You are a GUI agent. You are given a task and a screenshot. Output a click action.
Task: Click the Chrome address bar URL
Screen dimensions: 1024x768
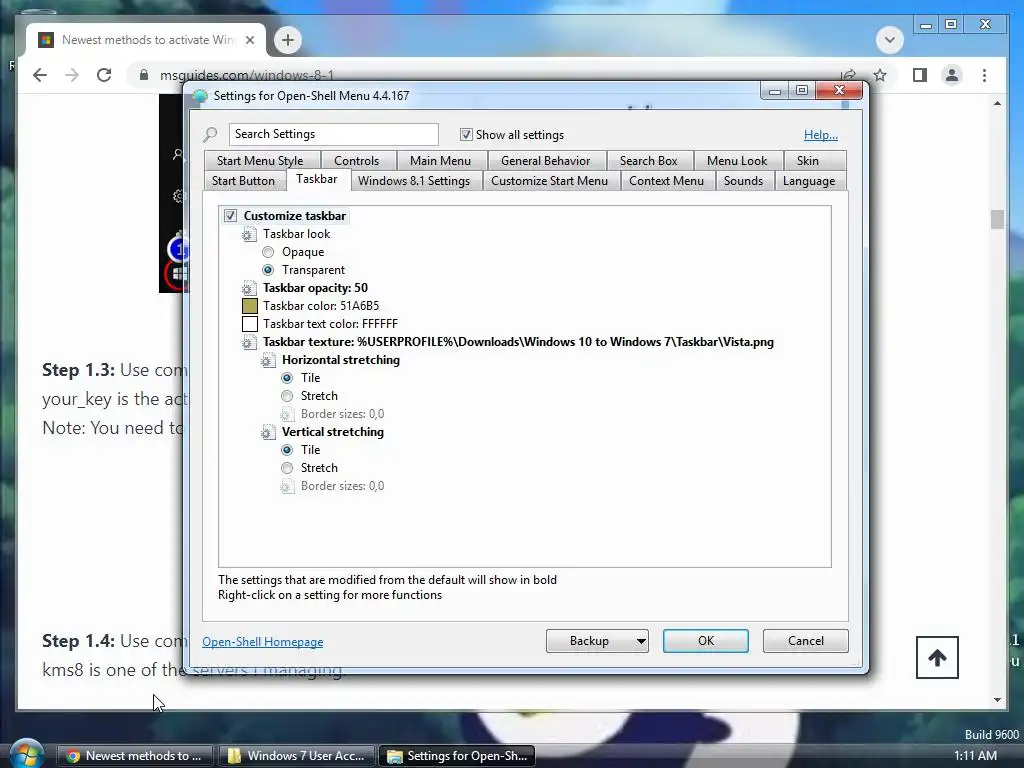[x=247, y=75]
